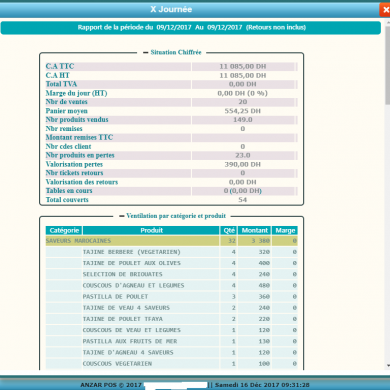Close the X Journée report window

coord(385,10)
